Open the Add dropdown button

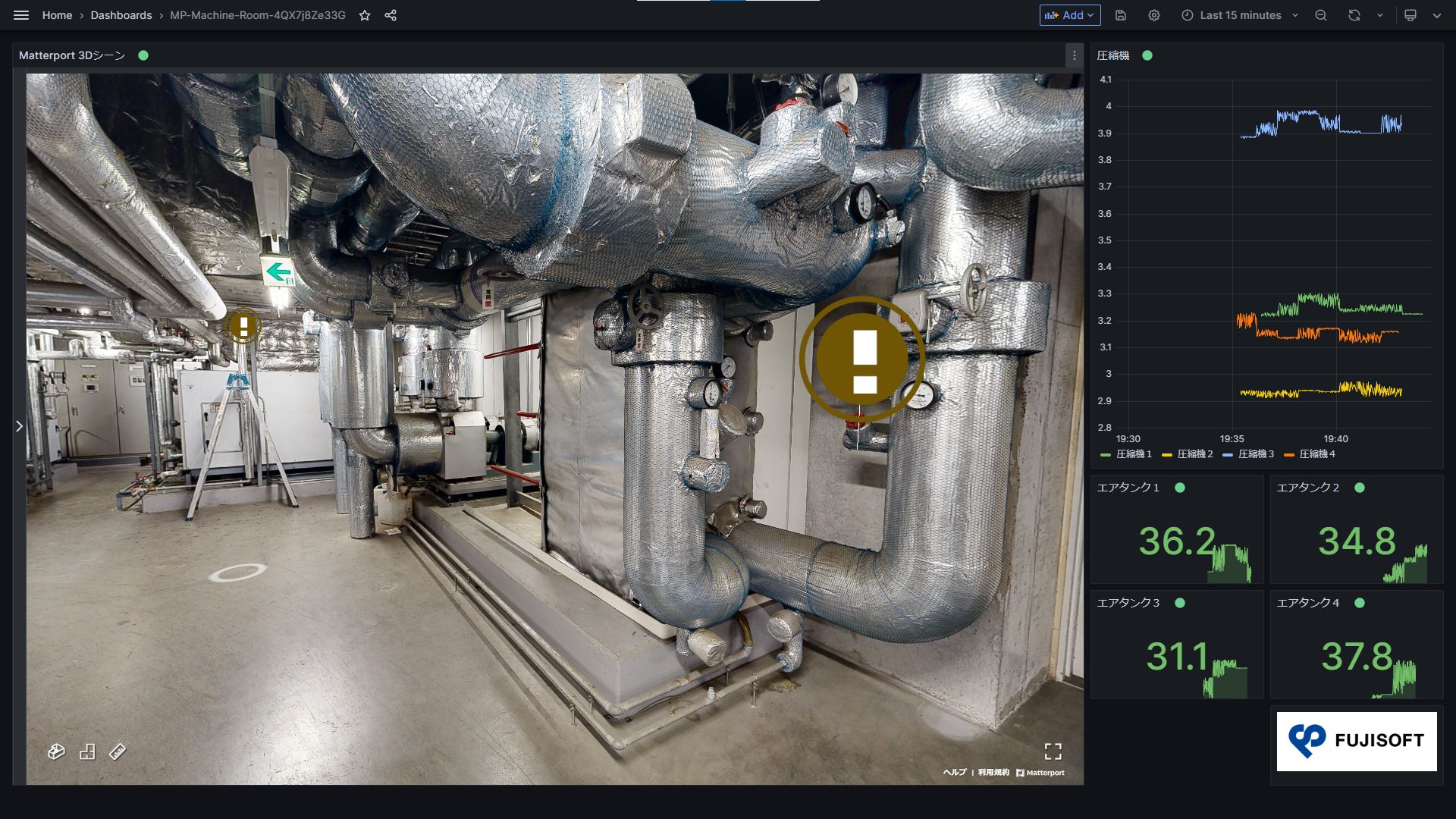(x=1069, y=15)
